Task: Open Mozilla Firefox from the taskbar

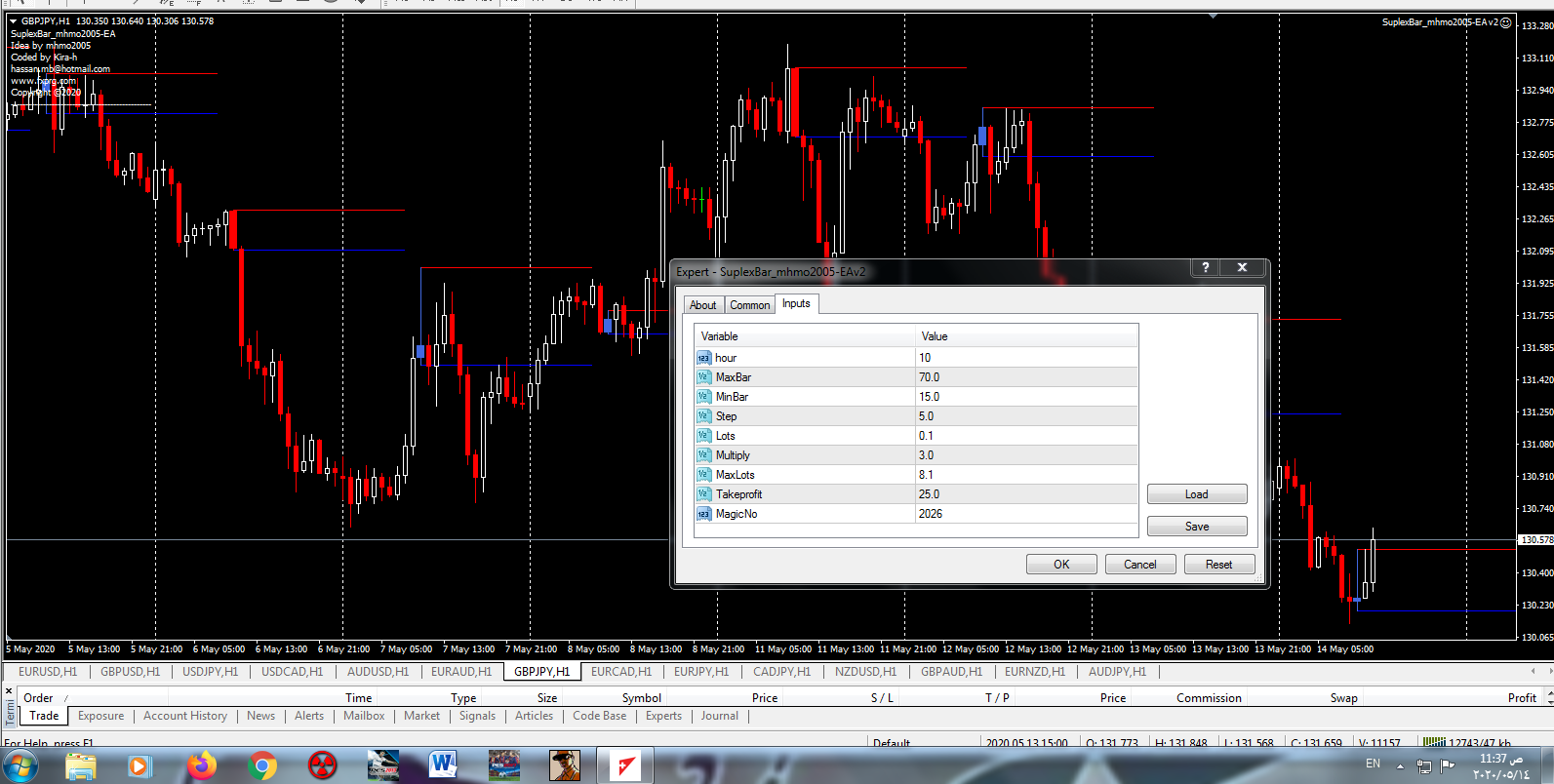Action: point(201,766)
